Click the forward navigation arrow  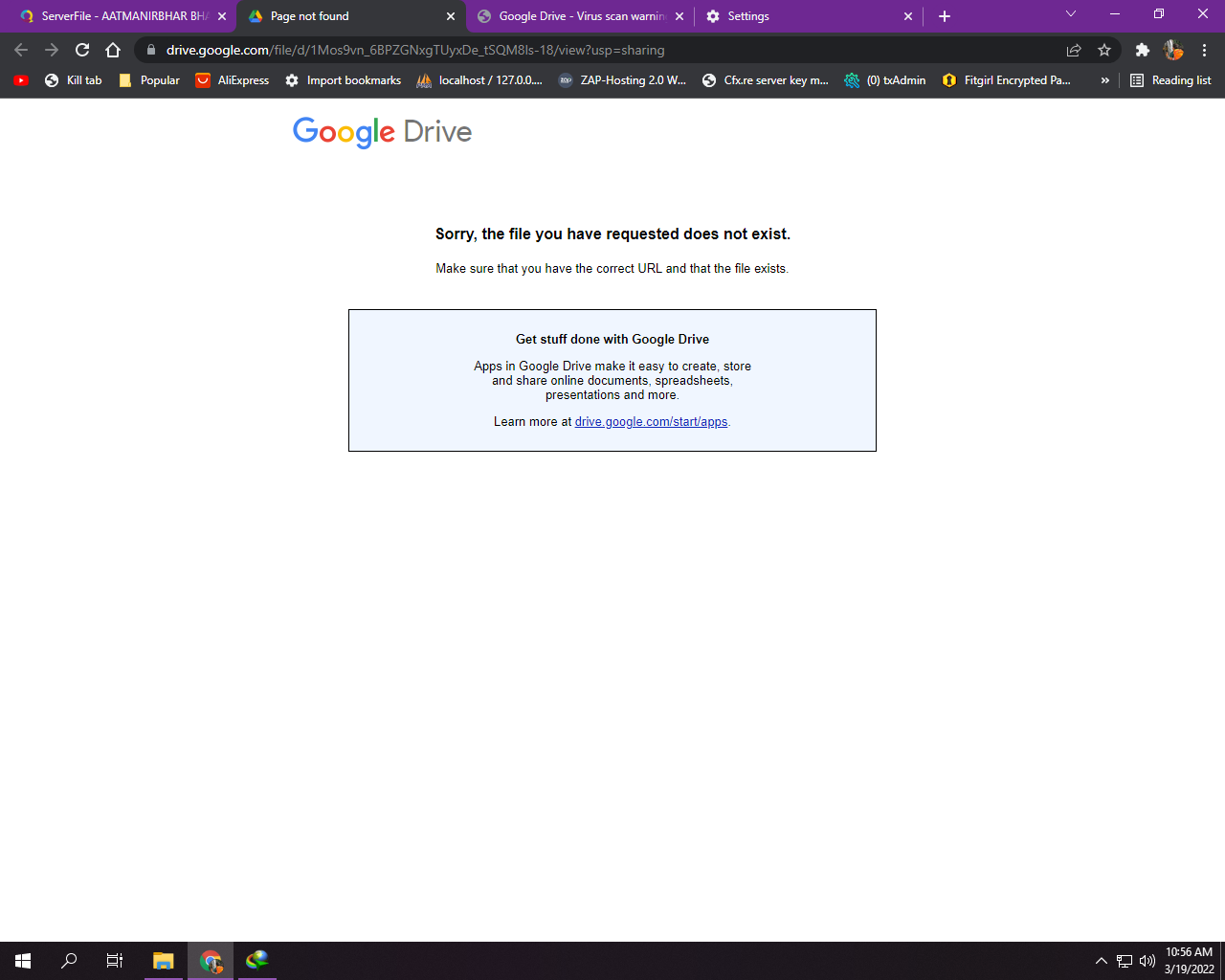(x=52, y=50)
